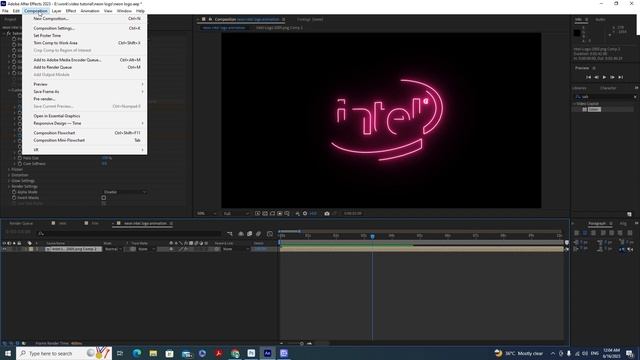
Task: Jump to first frame in Preview panel
Action: 589,77
